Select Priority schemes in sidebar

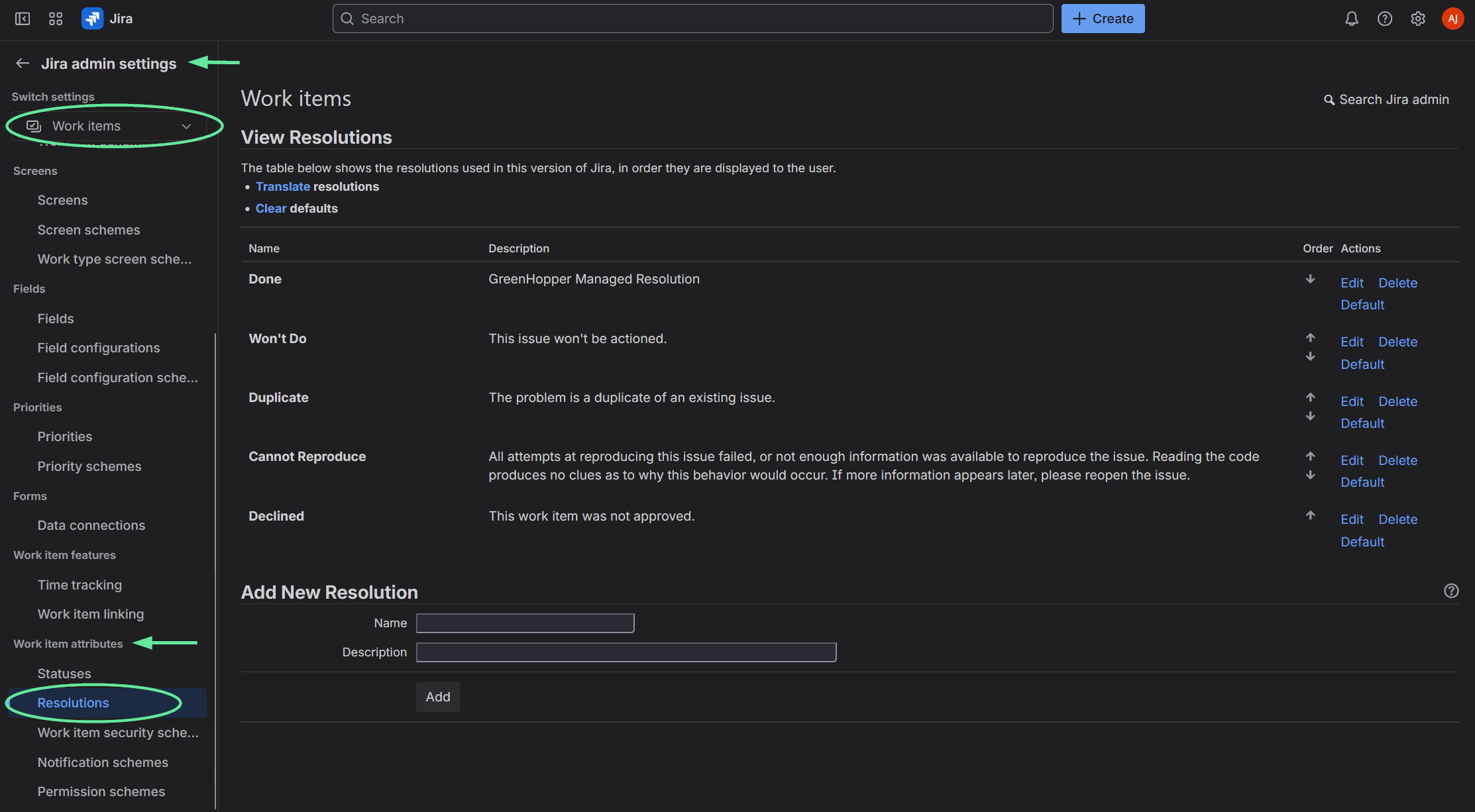89,466
